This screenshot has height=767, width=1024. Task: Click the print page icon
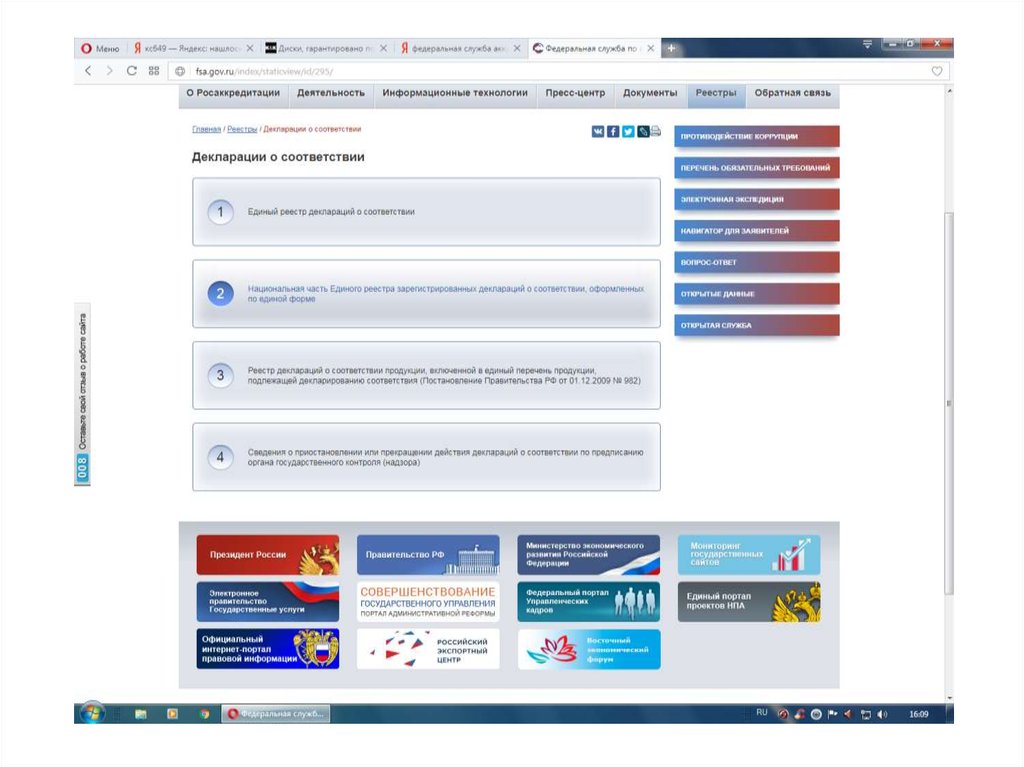pos(656,131)
